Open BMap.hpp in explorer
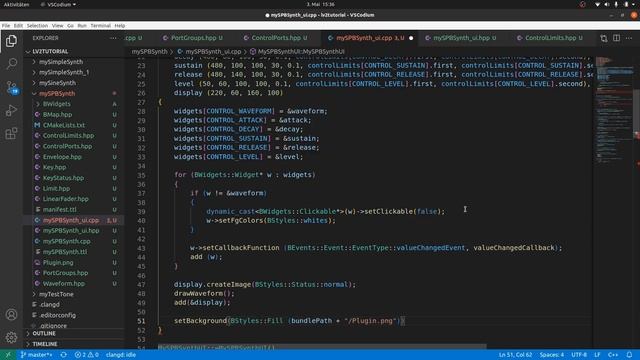Screen dimensions: 640x360 (x=73, y=115)
